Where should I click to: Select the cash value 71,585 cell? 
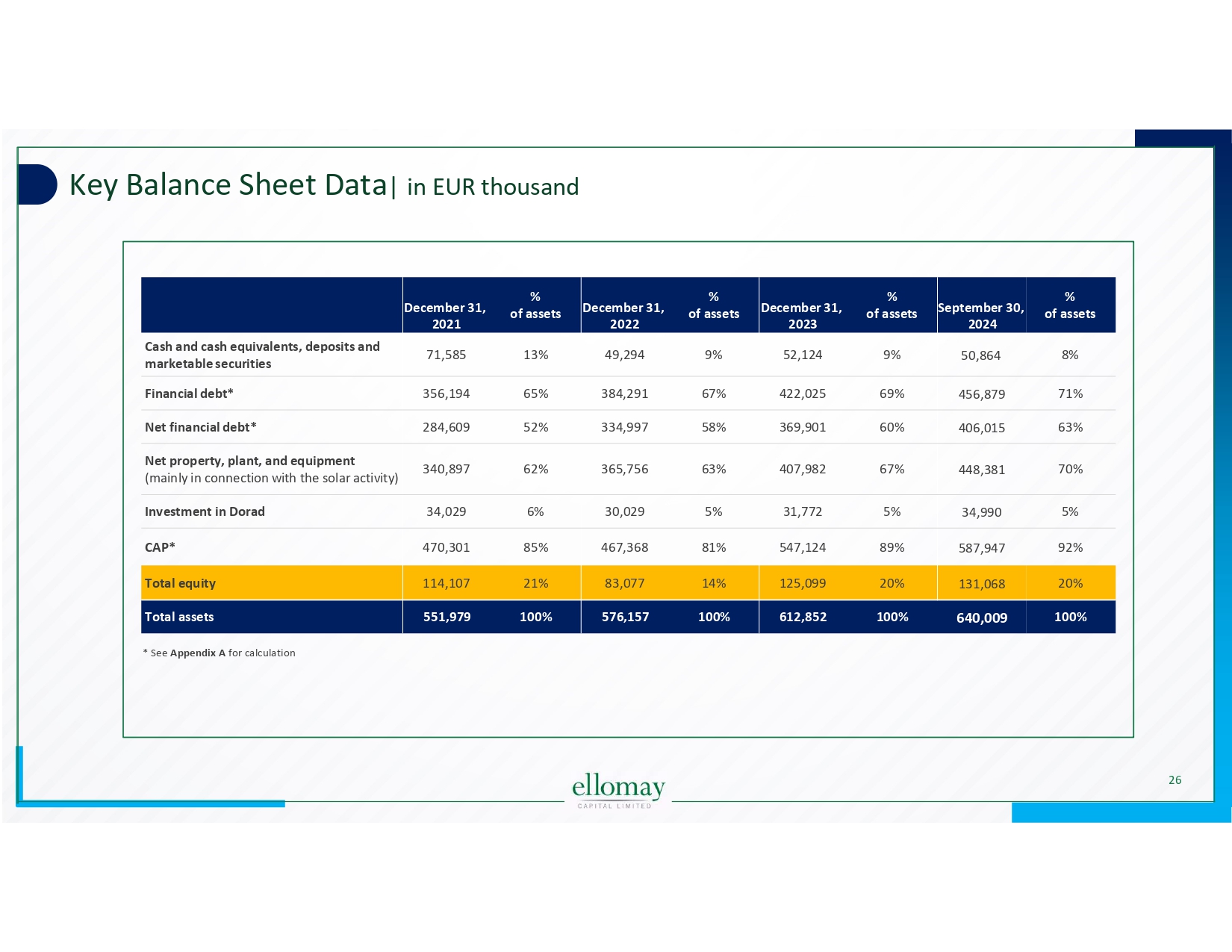[446, 355]
